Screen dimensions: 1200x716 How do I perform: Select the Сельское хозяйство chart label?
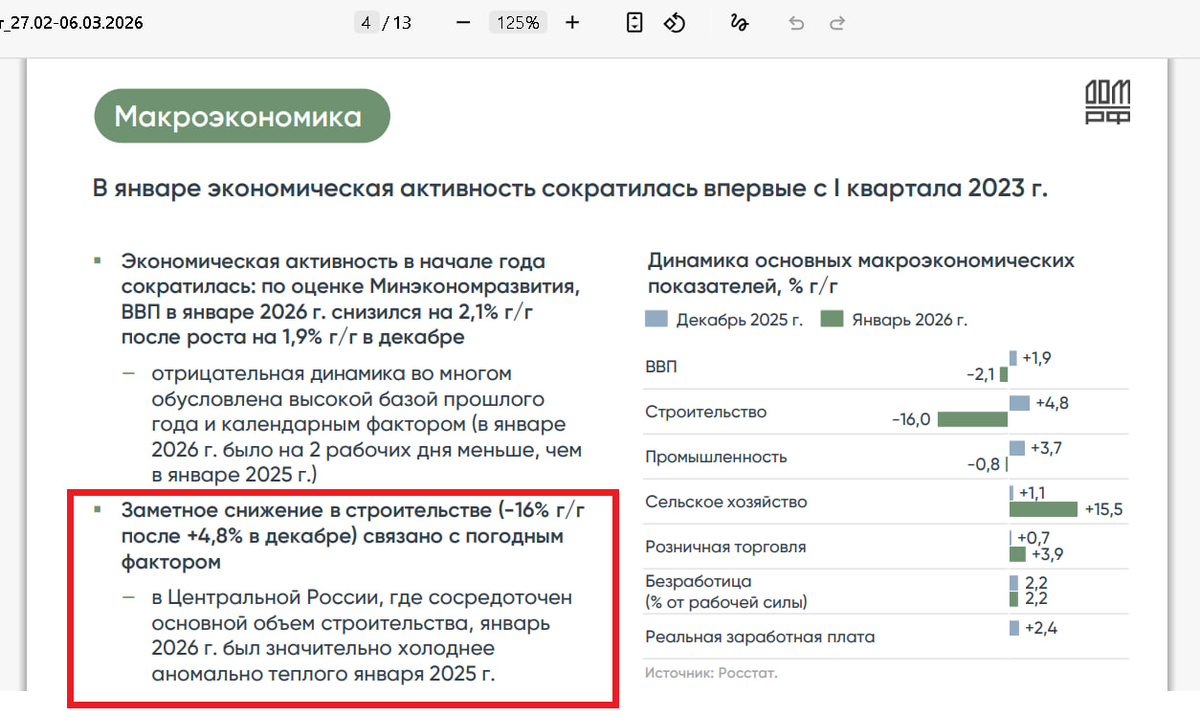726,502
